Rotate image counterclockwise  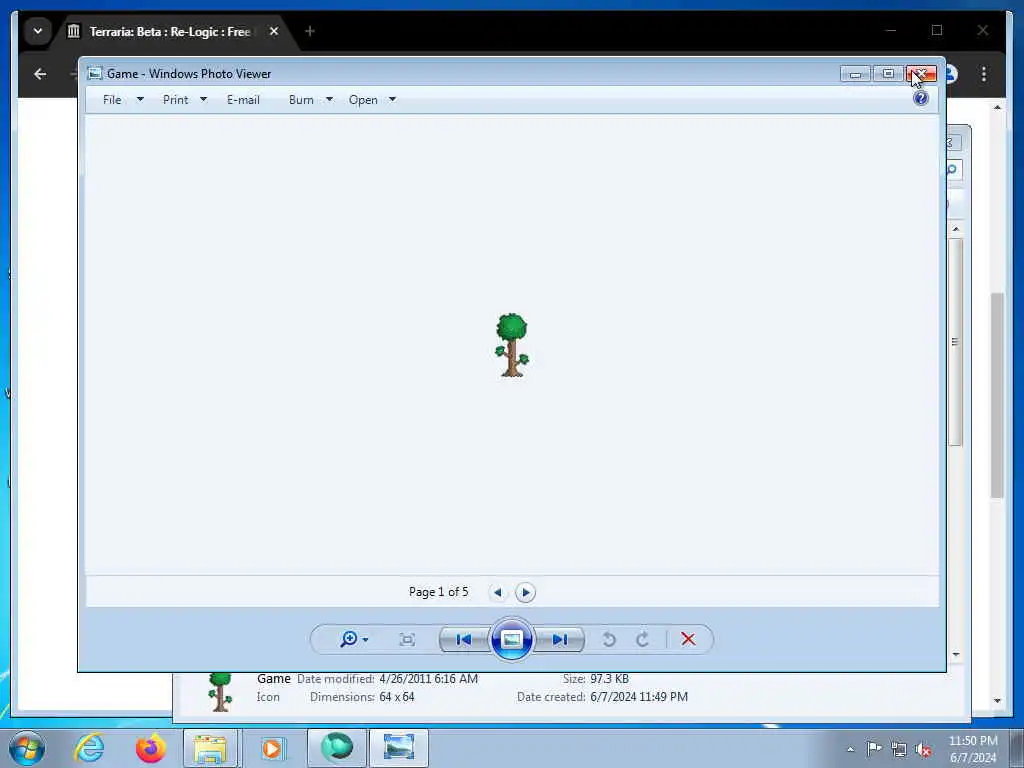(609, 639)
